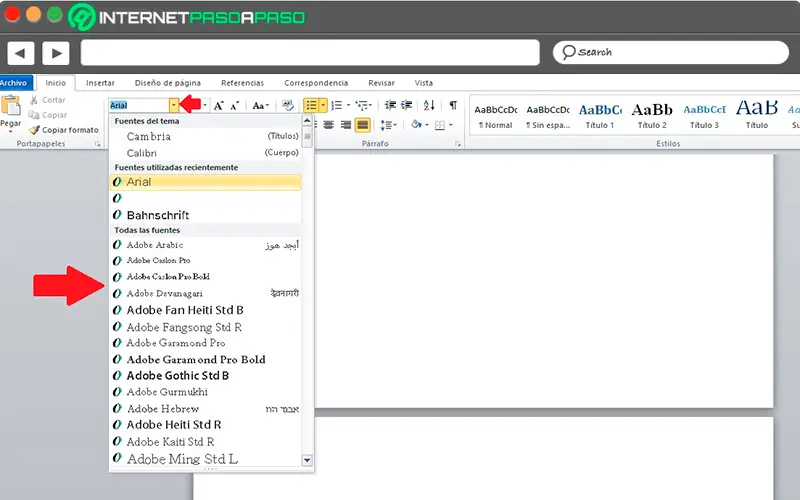Apply the Título 1 style
The width and height of the screenshot is (800, 500).
tap(600, 116)
